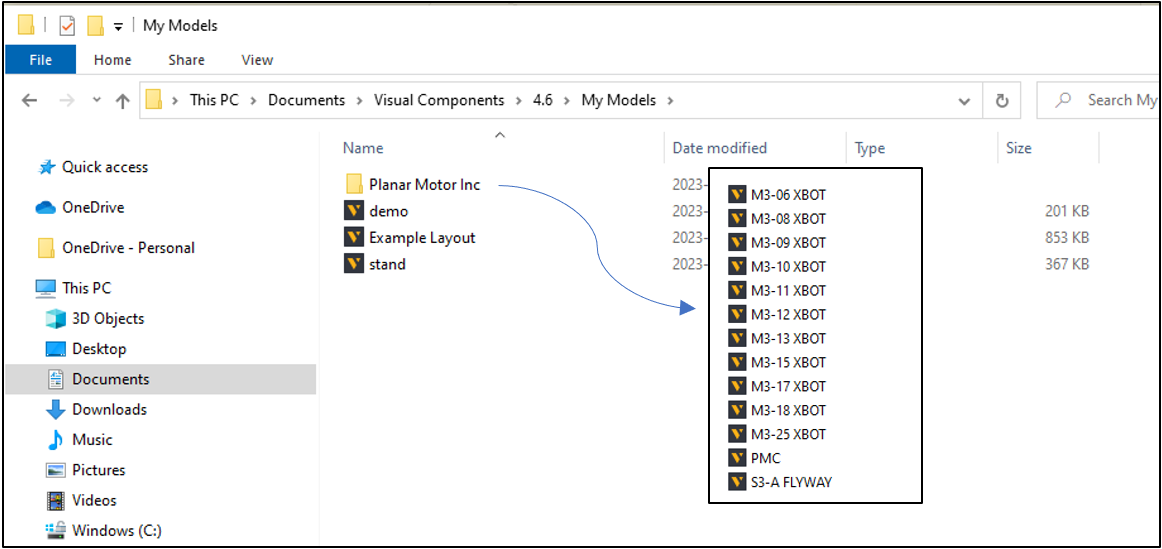The image size is (1162, 549).
Task: Open the demo Visual Components file icon
Action: (353, 211)
